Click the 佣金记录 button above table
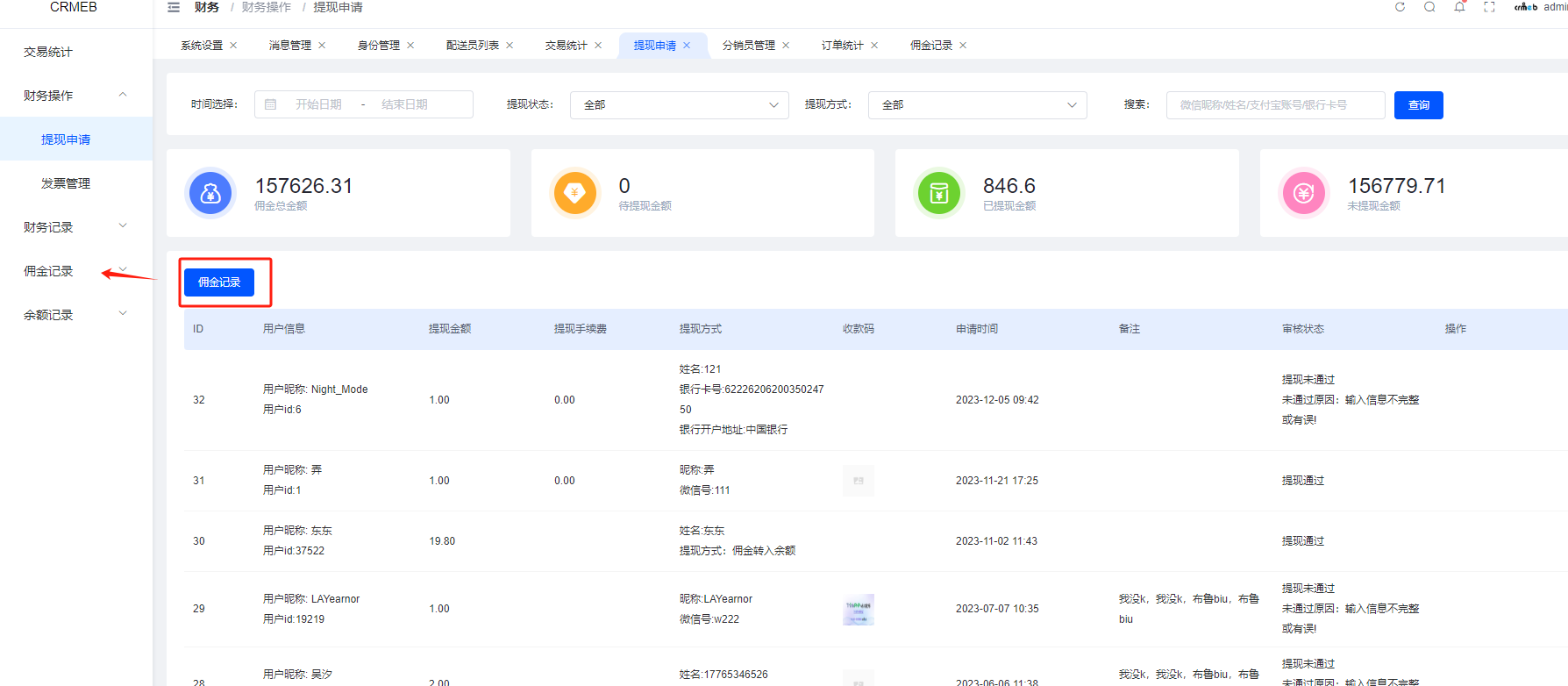 219,282
